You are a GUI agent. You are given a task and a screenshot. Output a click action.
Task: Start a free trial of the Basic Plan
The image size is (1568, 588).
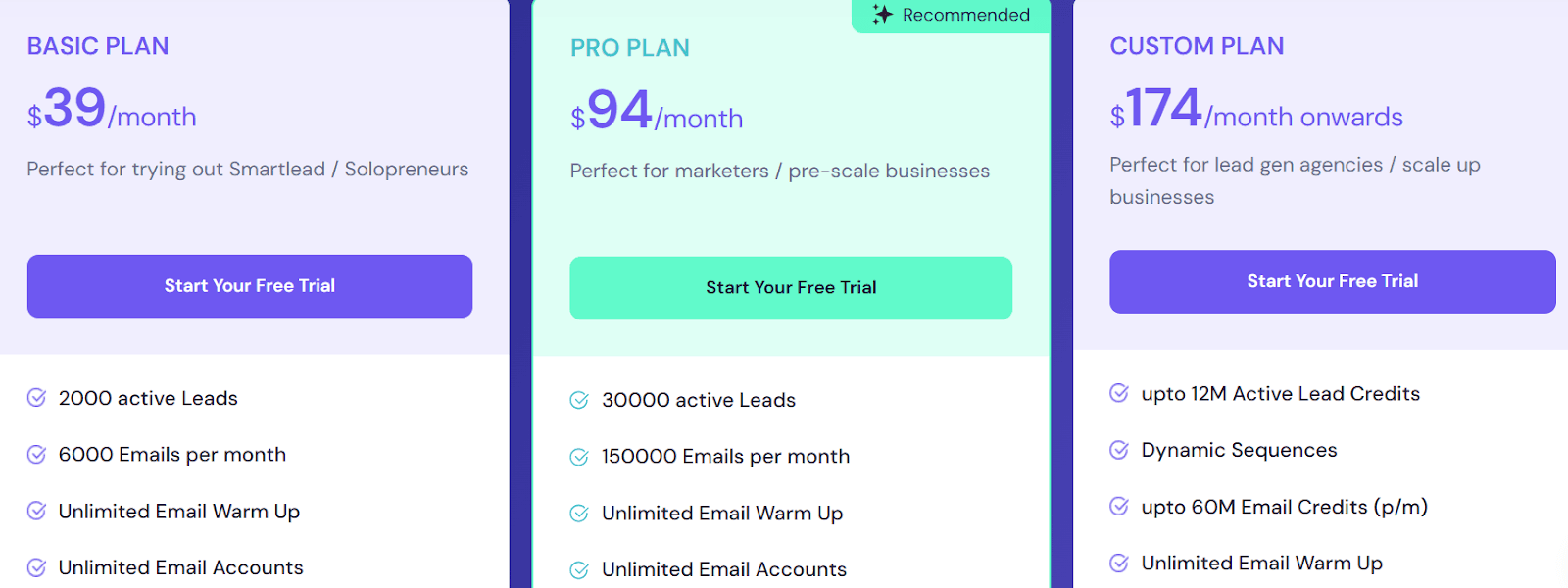point(250,285)
